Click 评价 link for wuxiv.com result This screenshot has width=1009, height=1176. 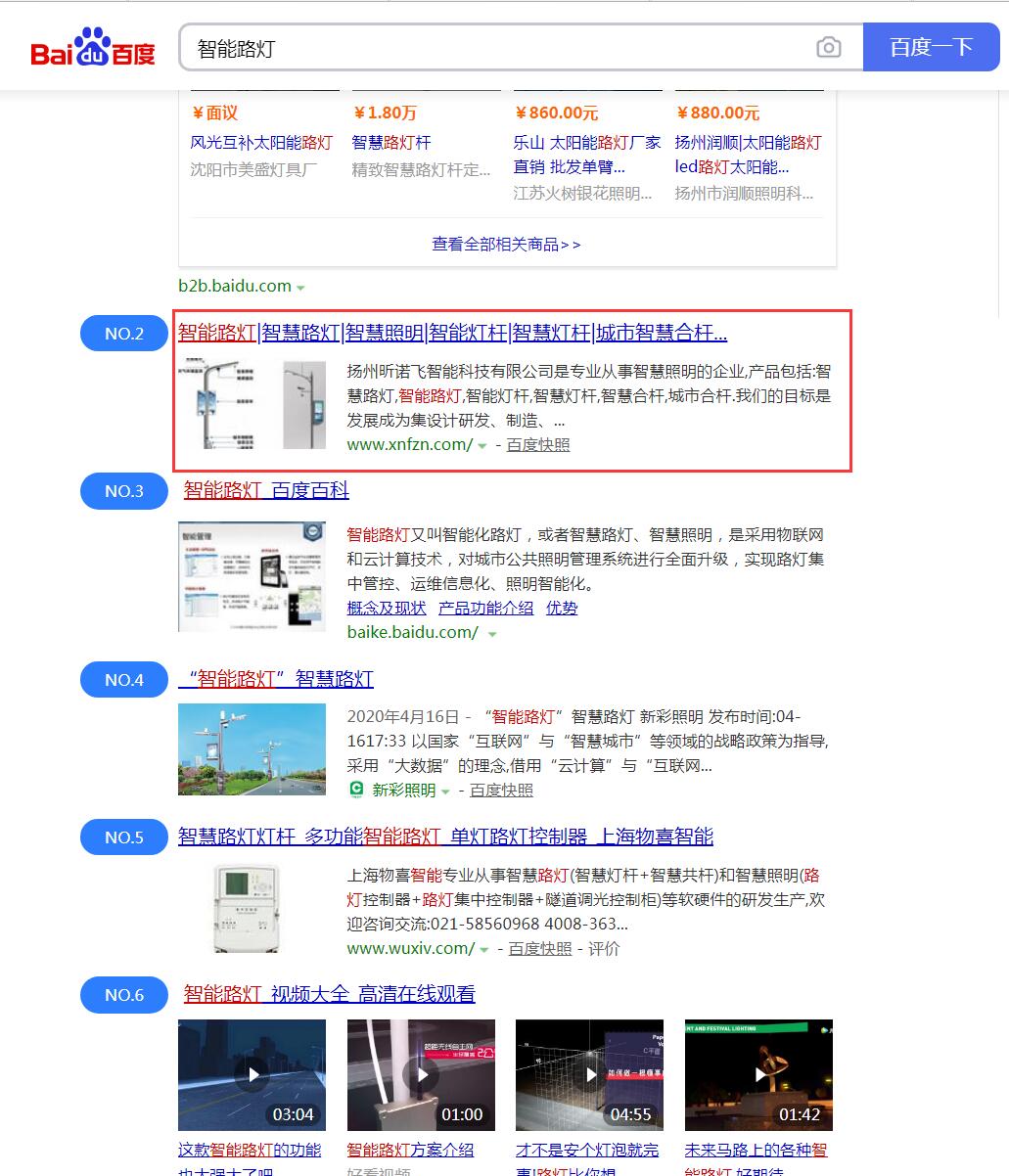click(604, 948)
